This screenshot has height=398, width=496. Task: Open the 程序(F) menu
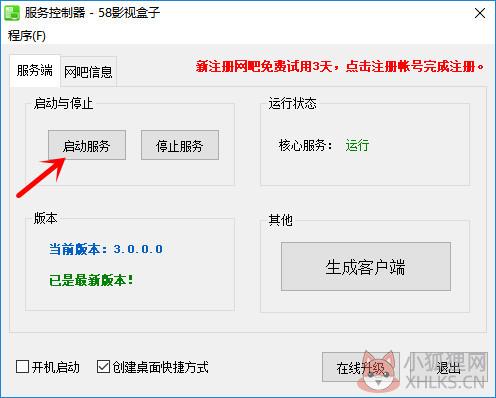pyautogui.click(x=27, y=36)
